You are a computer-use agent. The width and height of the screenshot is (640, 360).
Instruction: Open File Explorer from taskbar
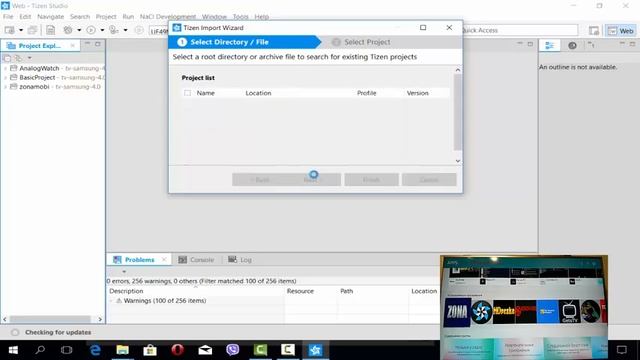[x=122, y=350]
